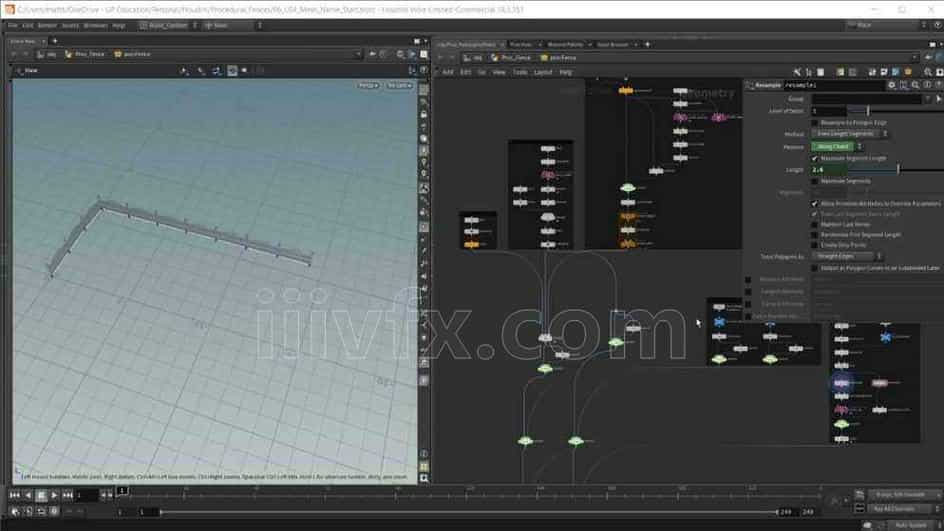The image size is (944, 531).
Task: Click the playbar range slider
Action: 470,512
